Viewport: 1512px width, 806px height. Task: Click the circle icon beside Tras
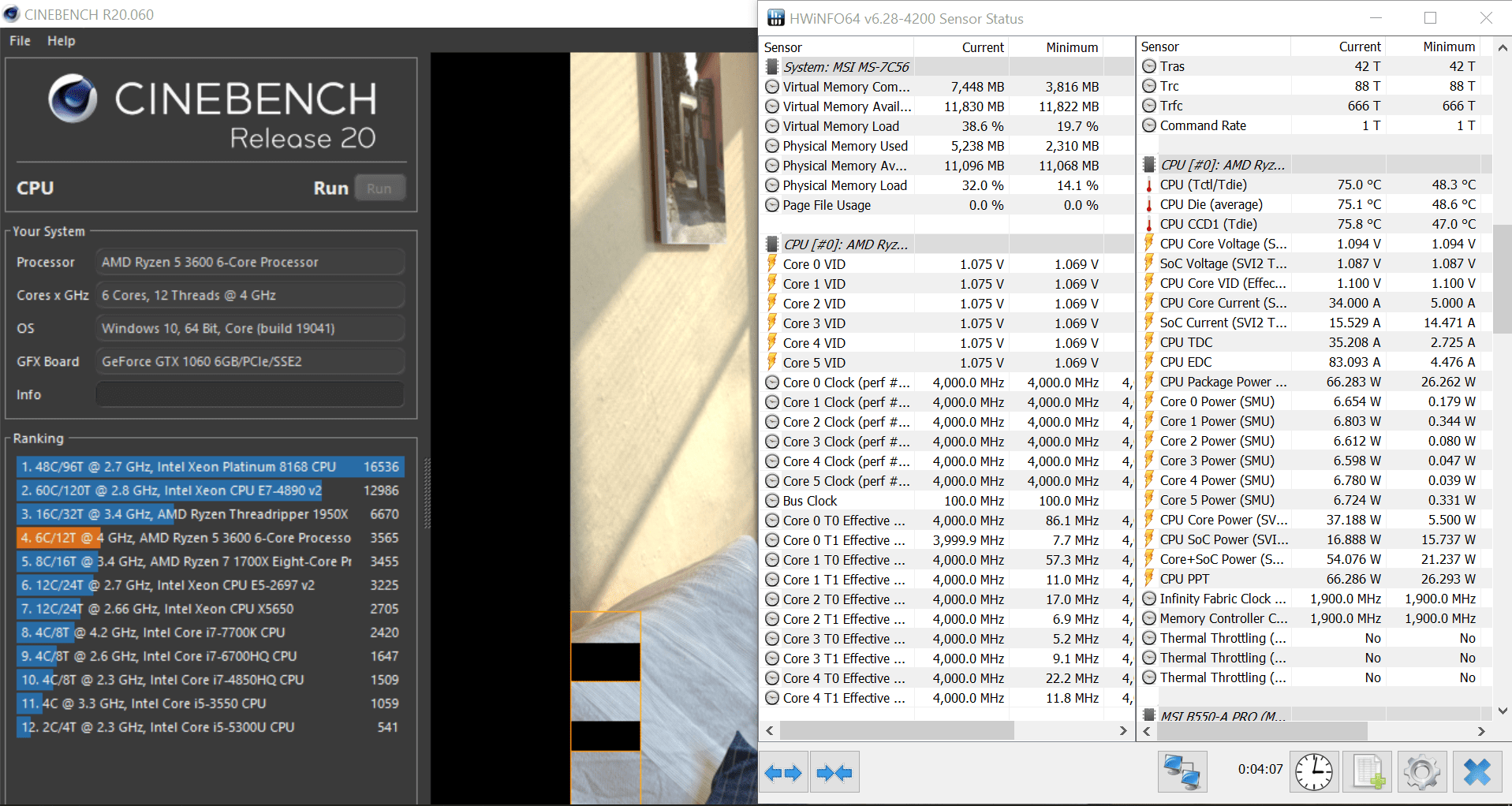tap(1149, 66)
